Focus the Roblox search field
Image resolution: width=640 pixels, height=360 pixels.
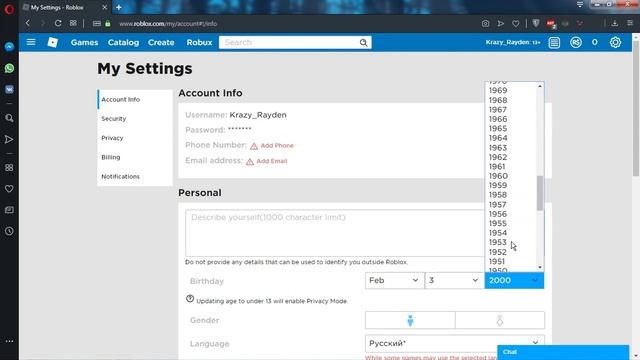click(291, 42)
